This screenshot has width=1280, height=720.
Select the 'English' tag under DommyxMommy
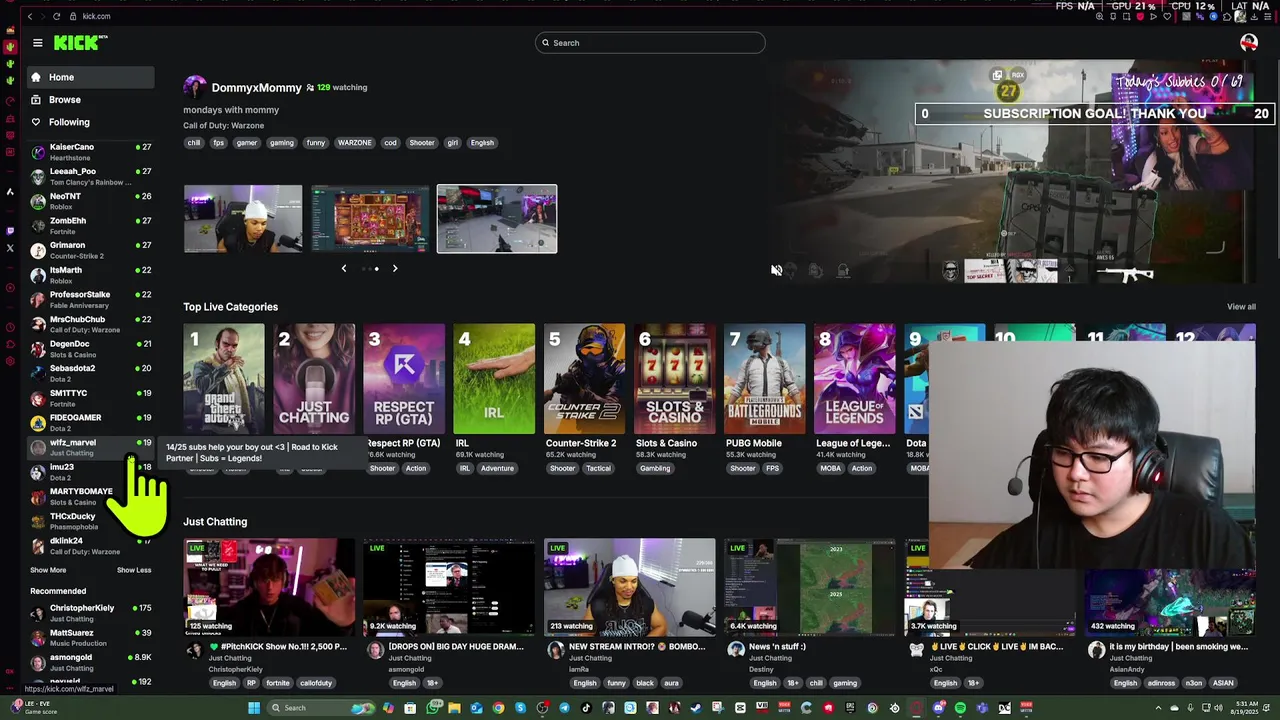[x=482, y=143]
